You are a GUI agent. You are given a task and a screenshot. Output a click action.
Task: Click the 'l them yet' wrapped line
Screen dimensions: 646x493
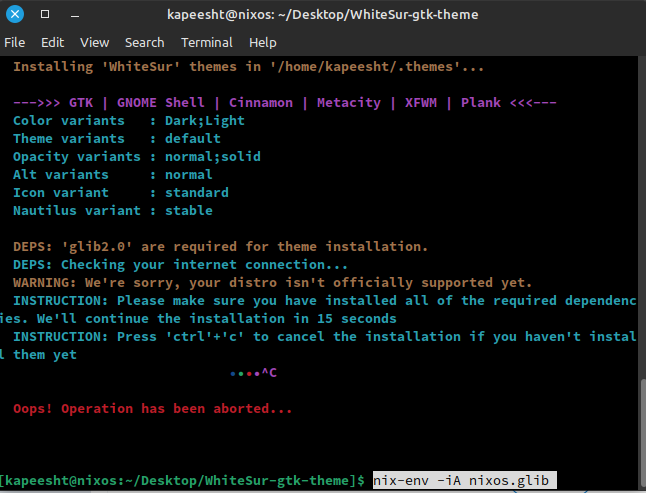(38, 355)
